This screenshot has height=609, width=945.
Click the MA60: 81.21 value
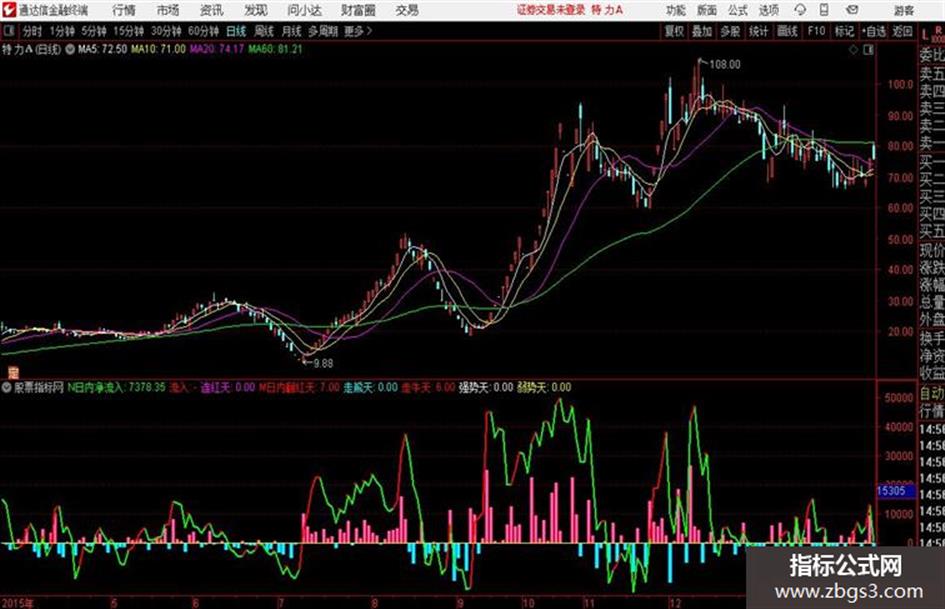pos(275,49)
